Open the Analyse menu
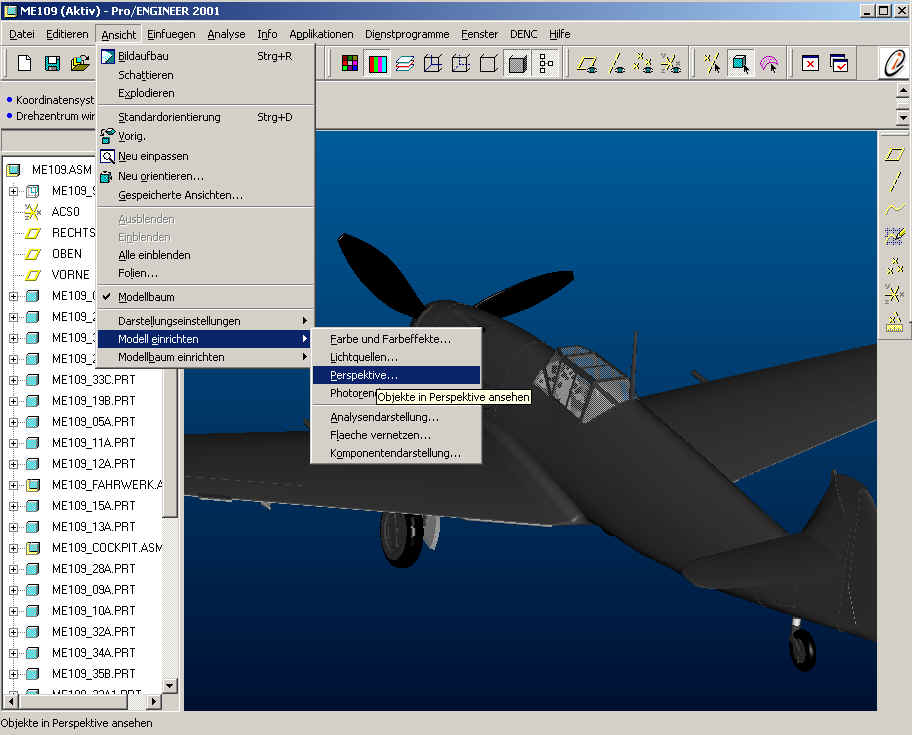The height and width of the screenshot is (735, 912). (226, 34)
